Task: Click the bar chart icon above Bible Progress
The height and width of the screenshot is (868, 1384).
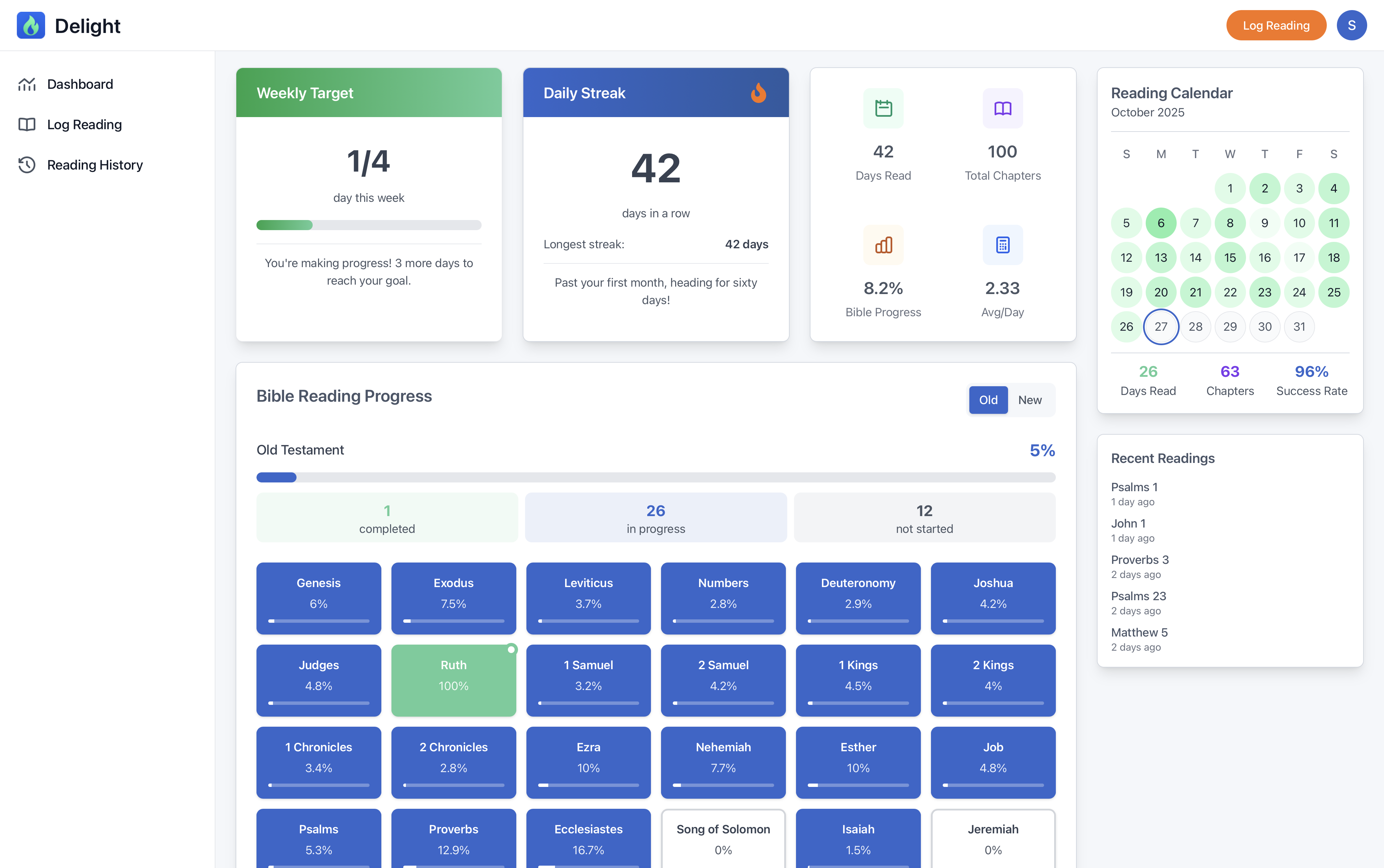Action: (x=883, y=245)
